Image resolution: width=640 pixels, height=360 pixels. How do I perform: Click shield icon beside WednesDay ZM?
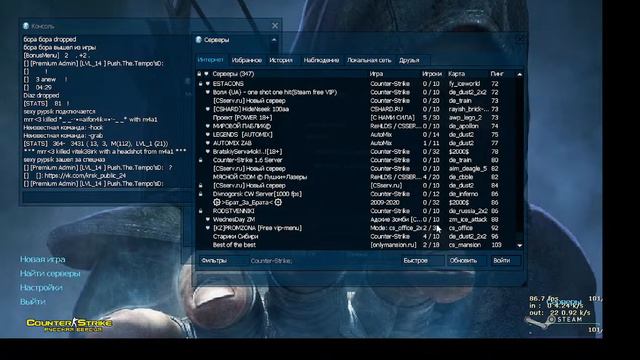click(x=207, y=220)
